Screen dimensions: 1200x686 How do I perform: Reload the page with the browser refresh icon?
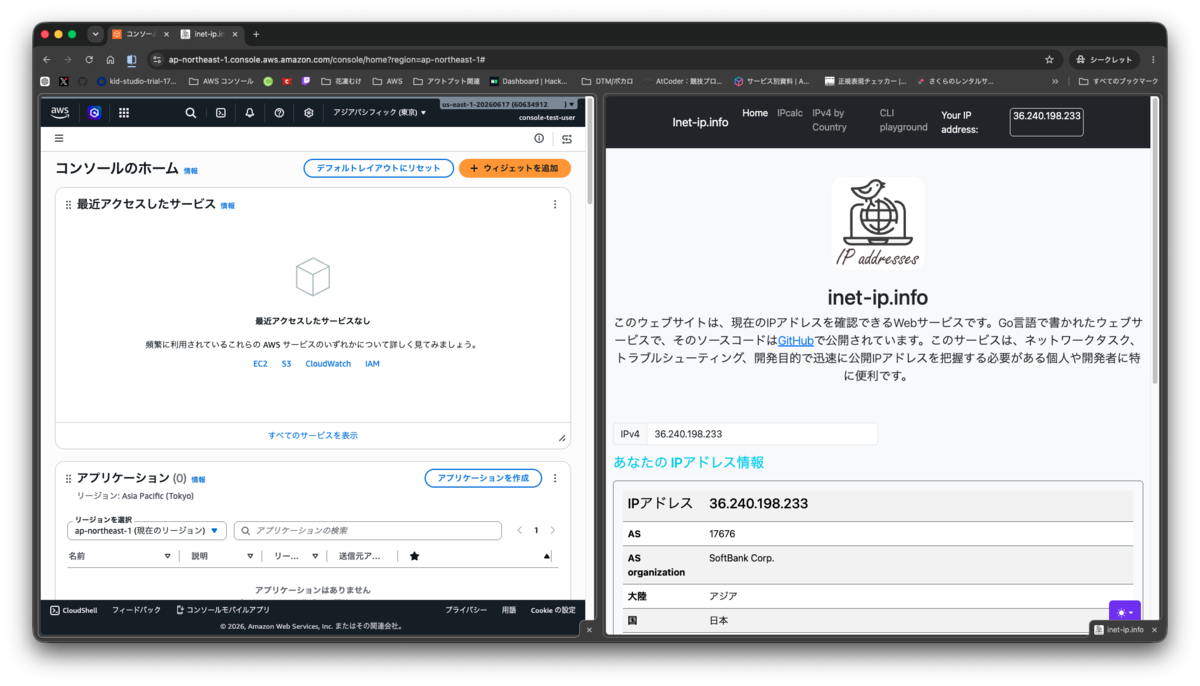click(89, 60)
